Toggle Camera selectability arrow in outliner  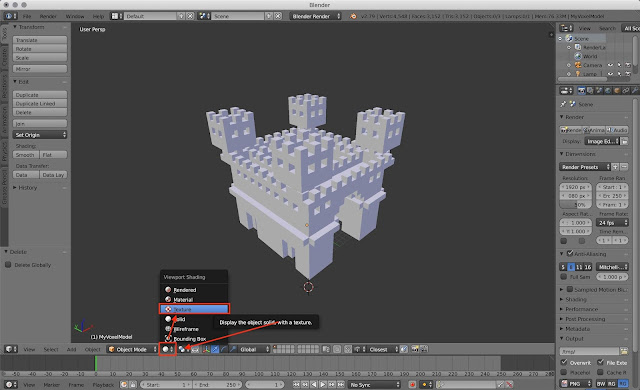619,65
